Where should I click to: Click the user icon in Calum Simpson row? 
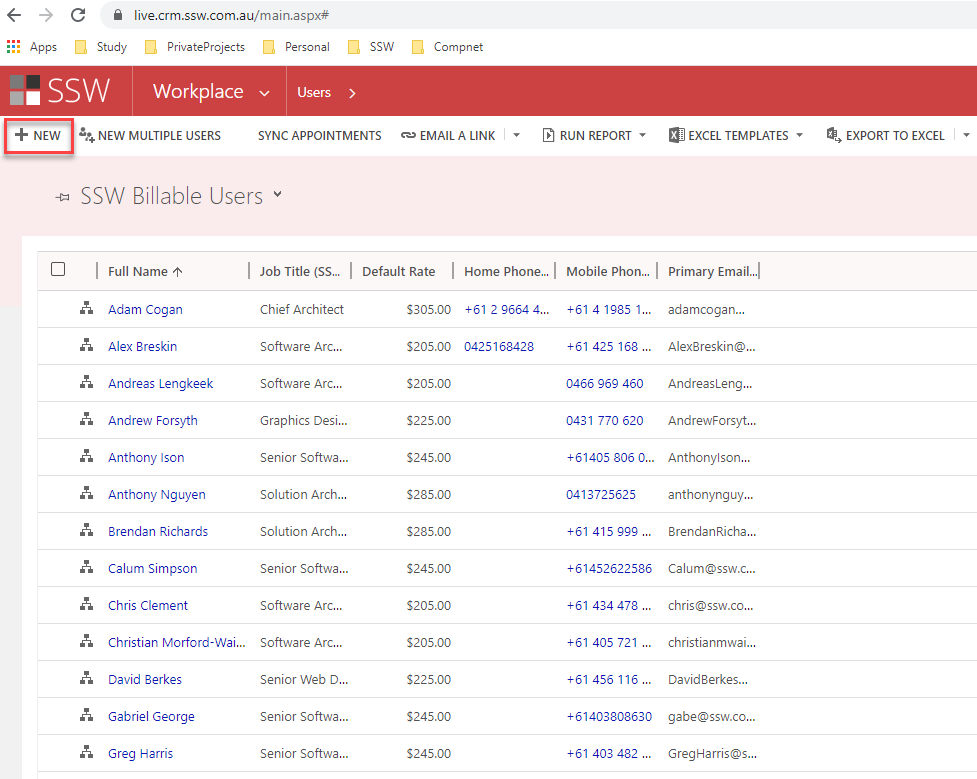(87, 567)
